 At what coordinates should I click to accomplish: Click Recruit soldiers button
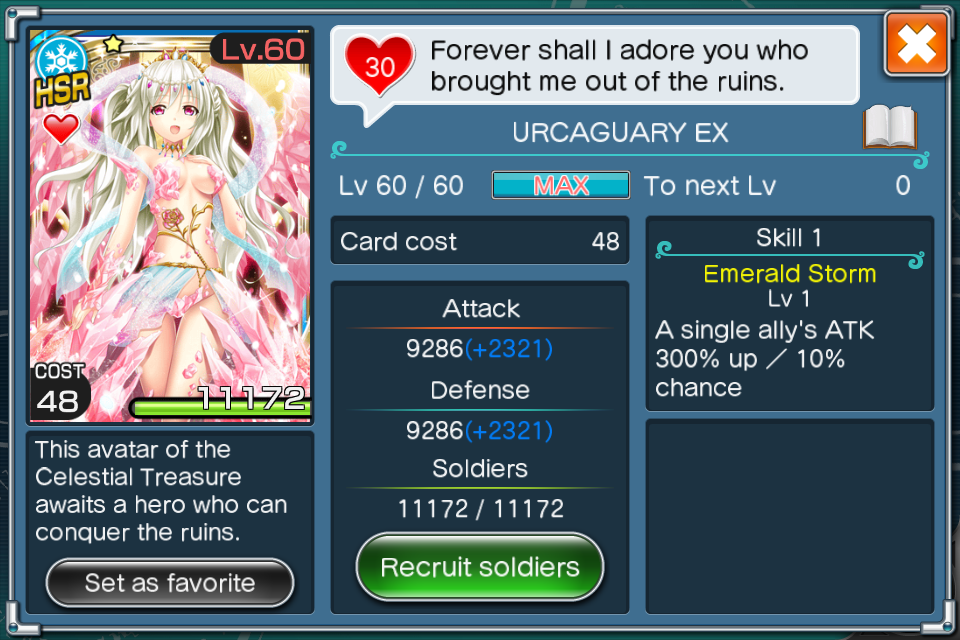(x=479, y=567)
